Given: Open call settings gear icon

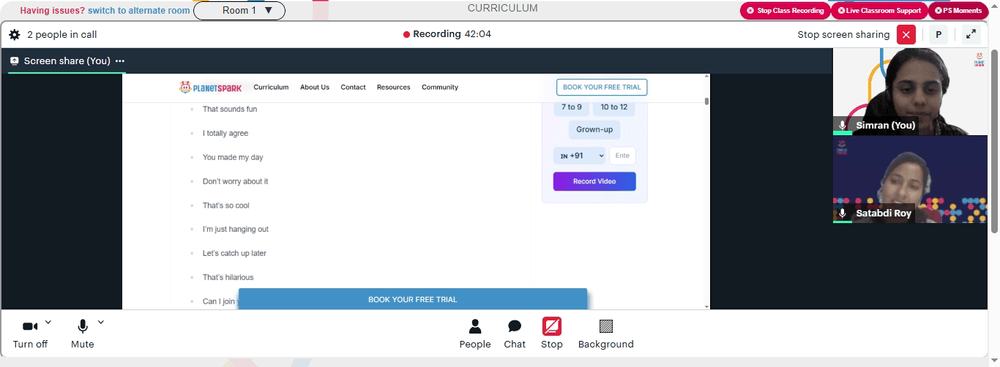Looking at the screenshot, I should pyautogui.click(x=14, y=34).
